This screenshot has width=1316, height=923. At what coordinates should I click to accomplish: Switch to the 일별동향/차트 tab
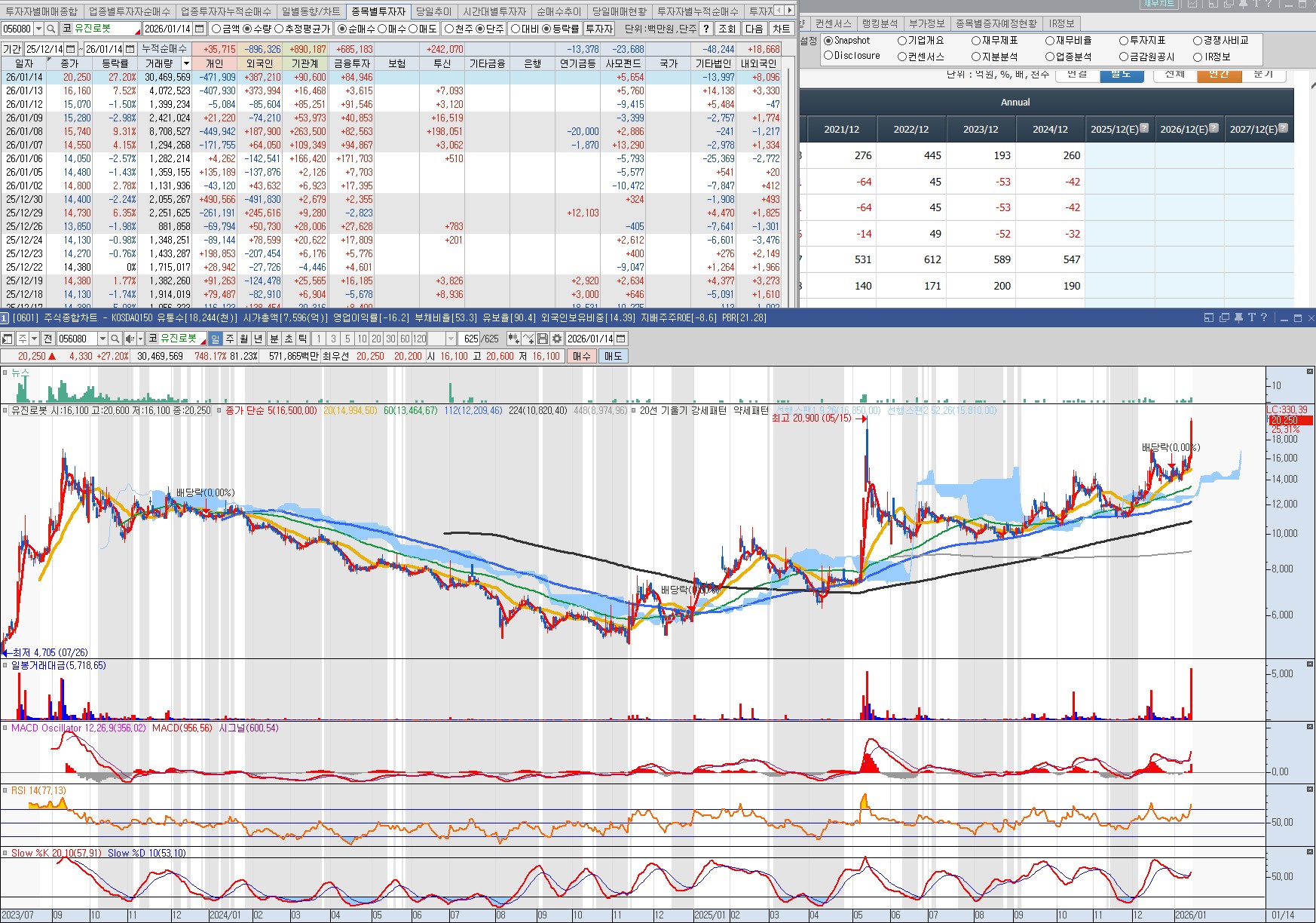tap(311, 11)
